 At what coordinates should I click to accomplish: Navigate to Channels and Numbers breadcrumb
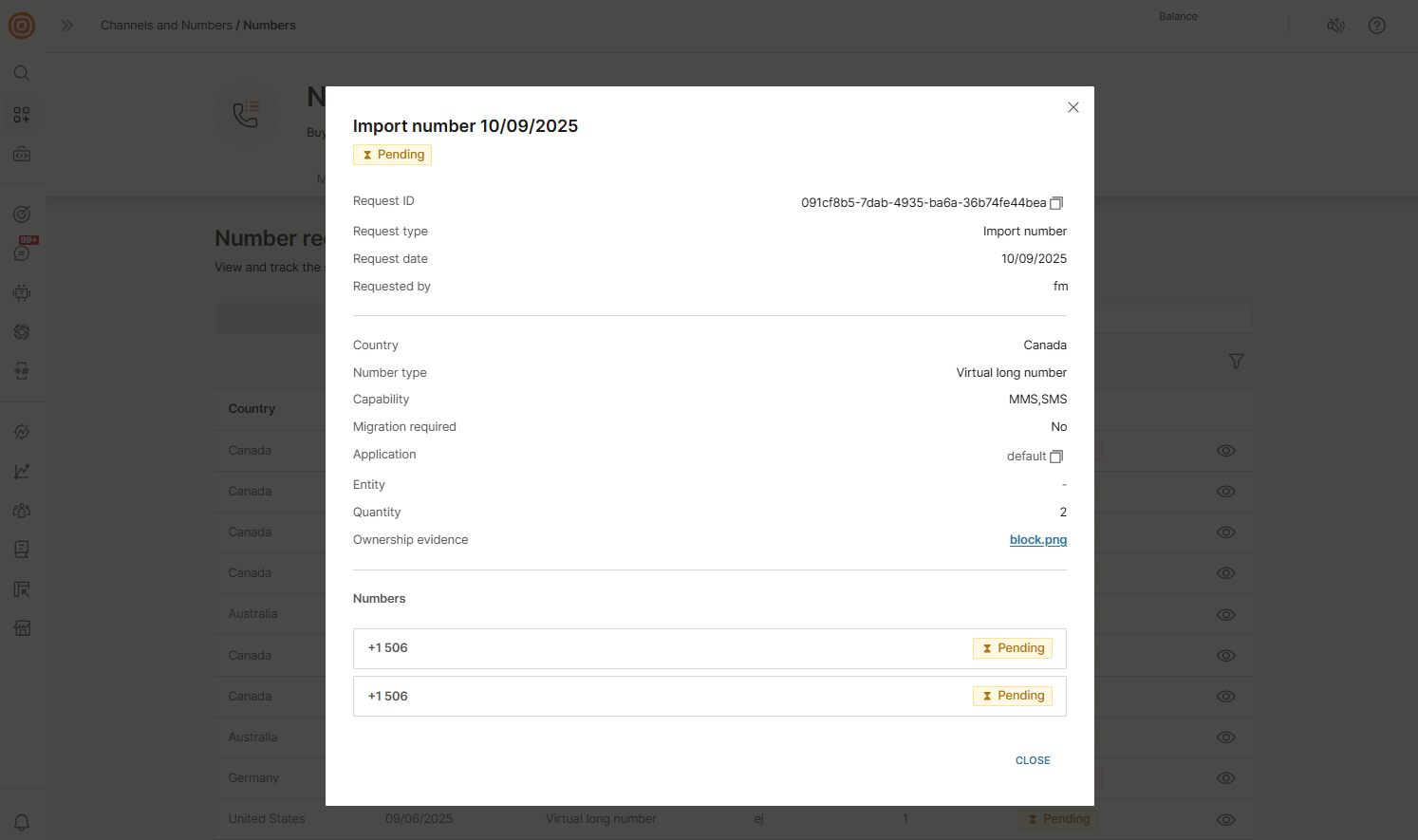coord(166,26)
